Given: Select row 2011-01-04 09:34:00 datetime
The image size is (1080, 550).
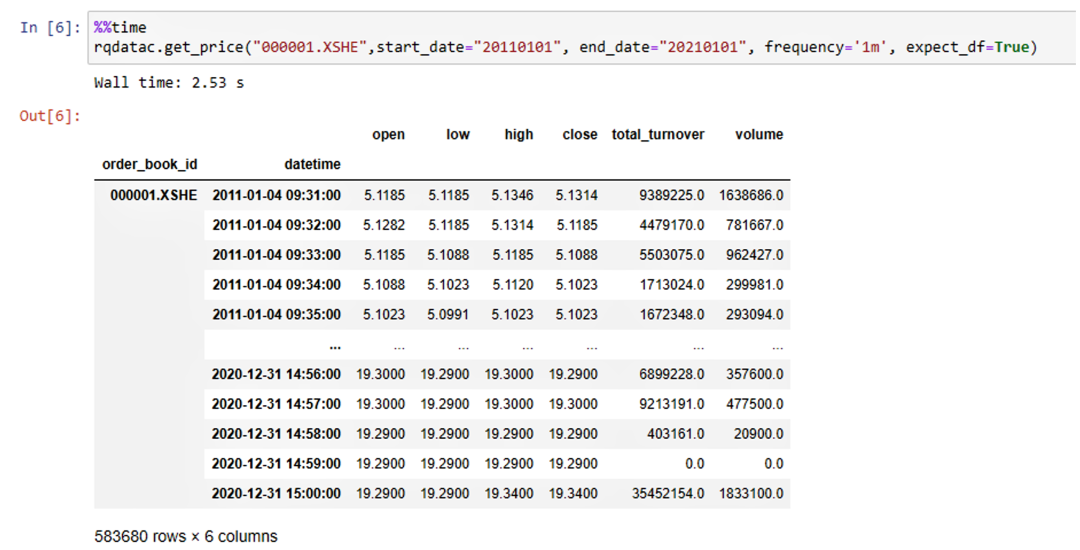Looking at the screenshot, I should point(276,284).
